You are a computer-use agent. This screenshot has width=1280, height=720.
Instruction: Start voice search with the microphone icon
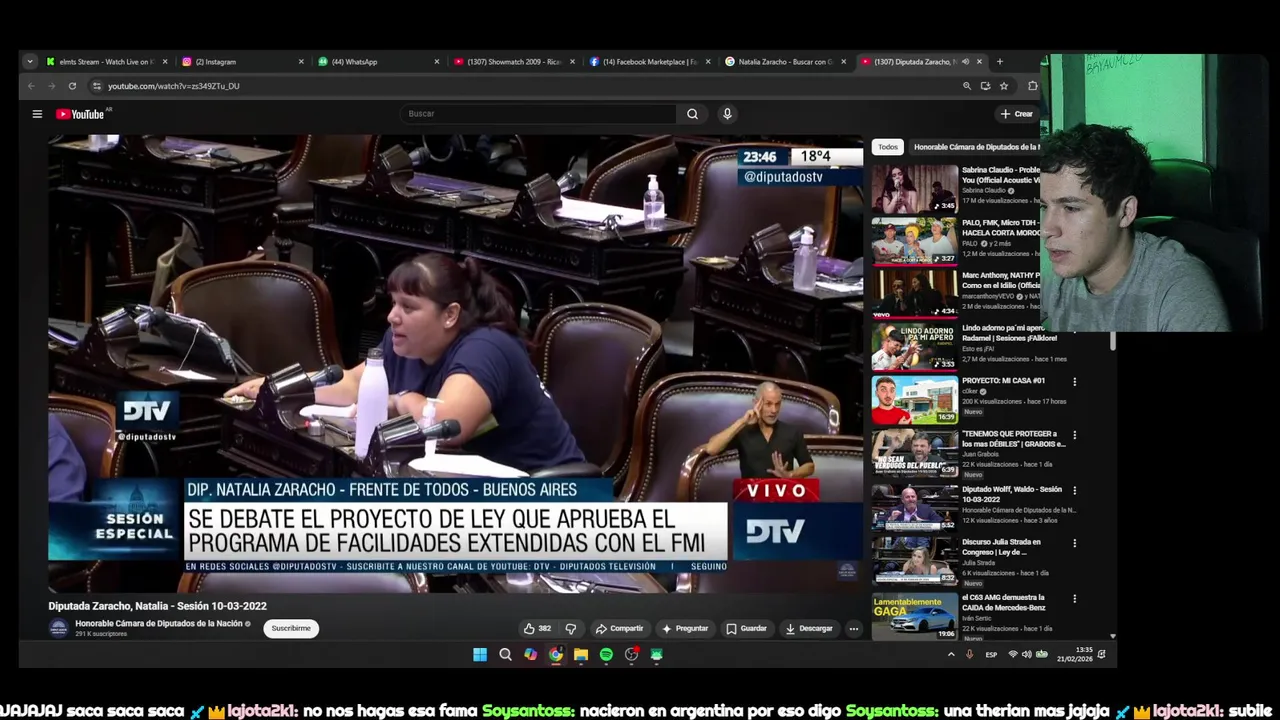coord(727,114)
